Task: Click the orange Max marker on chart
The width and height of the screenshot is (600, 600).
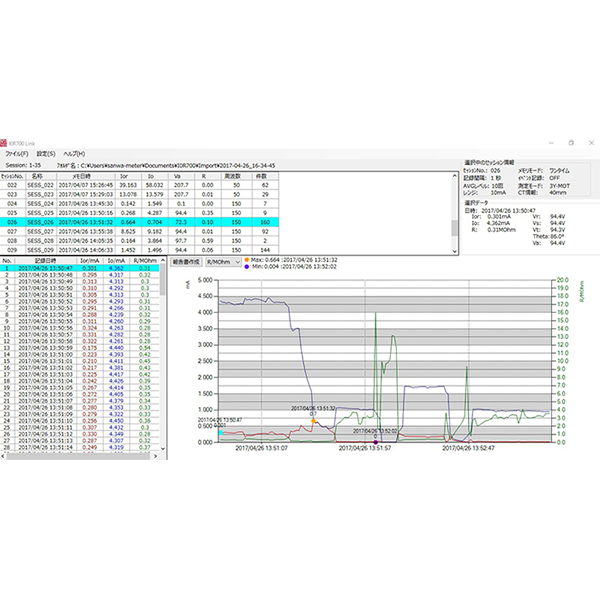Action: point(312,421)
